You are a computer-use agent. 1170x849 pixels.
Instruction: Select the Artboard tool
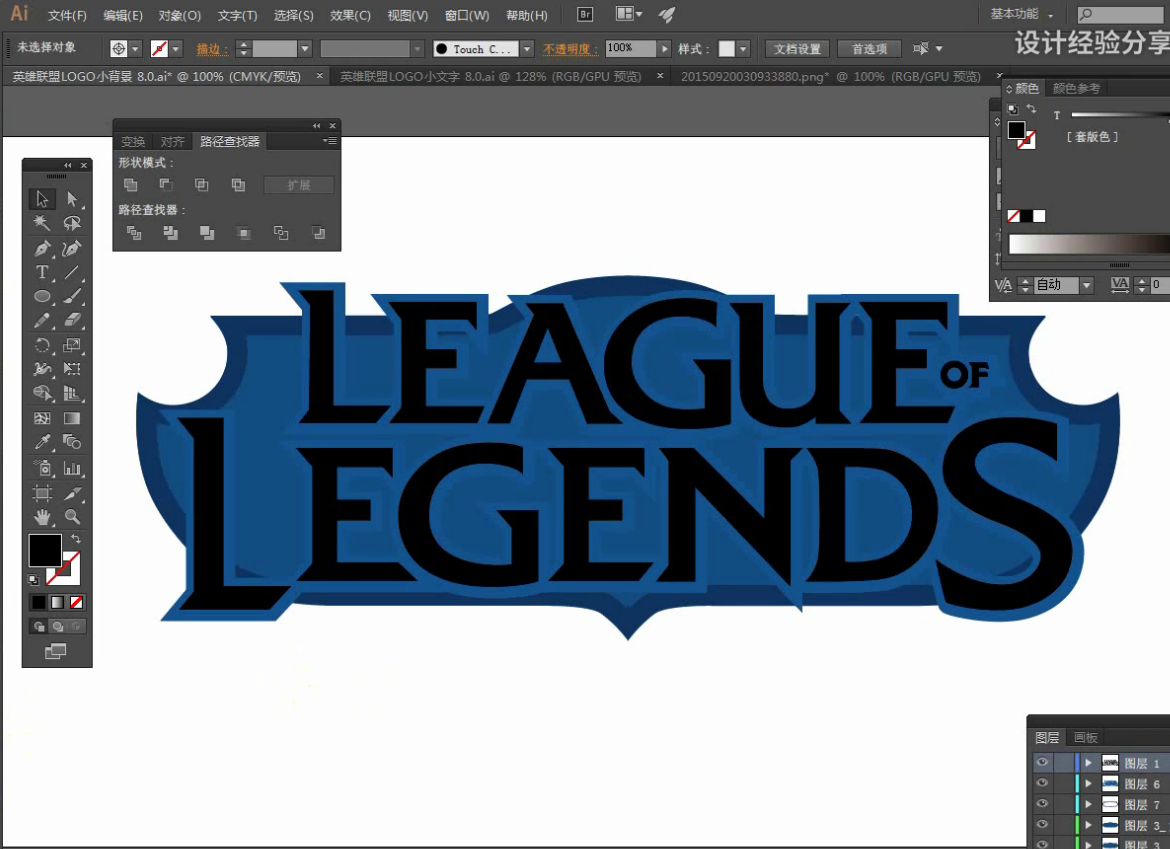click(x=42, y=493)
